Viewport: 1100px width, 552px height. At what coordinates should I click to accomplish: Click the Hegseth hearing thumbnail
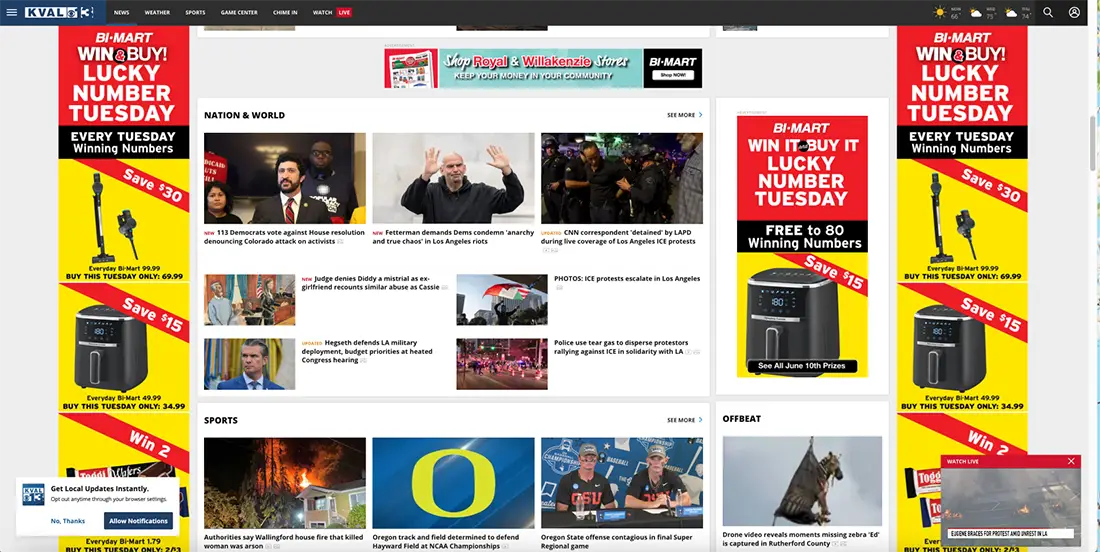coord(250,364)
